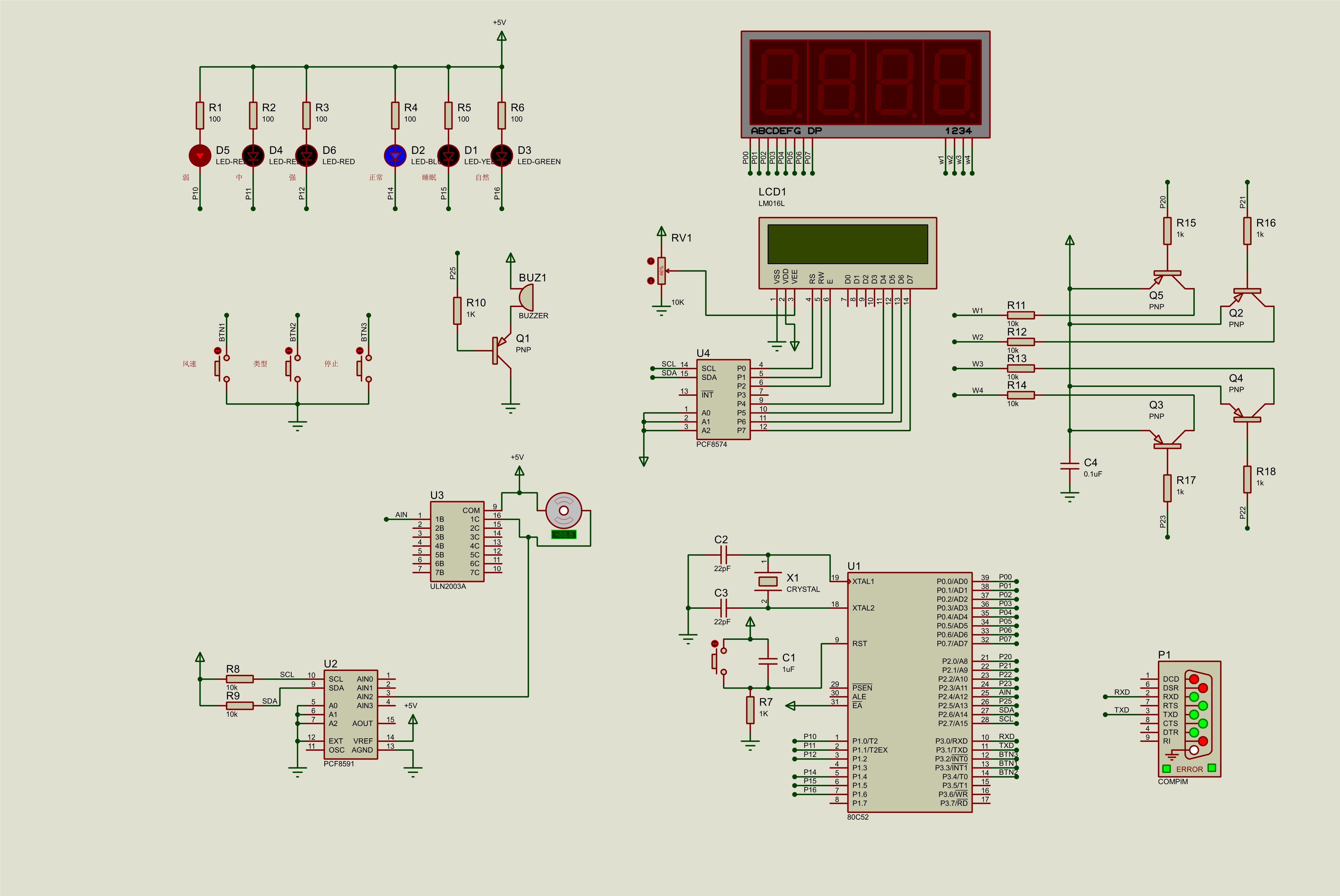The width and height of the screenshot is (1340, 896).
Task: Select capacitor C4 0.1uF symbol
Action: pos(1070,466)
